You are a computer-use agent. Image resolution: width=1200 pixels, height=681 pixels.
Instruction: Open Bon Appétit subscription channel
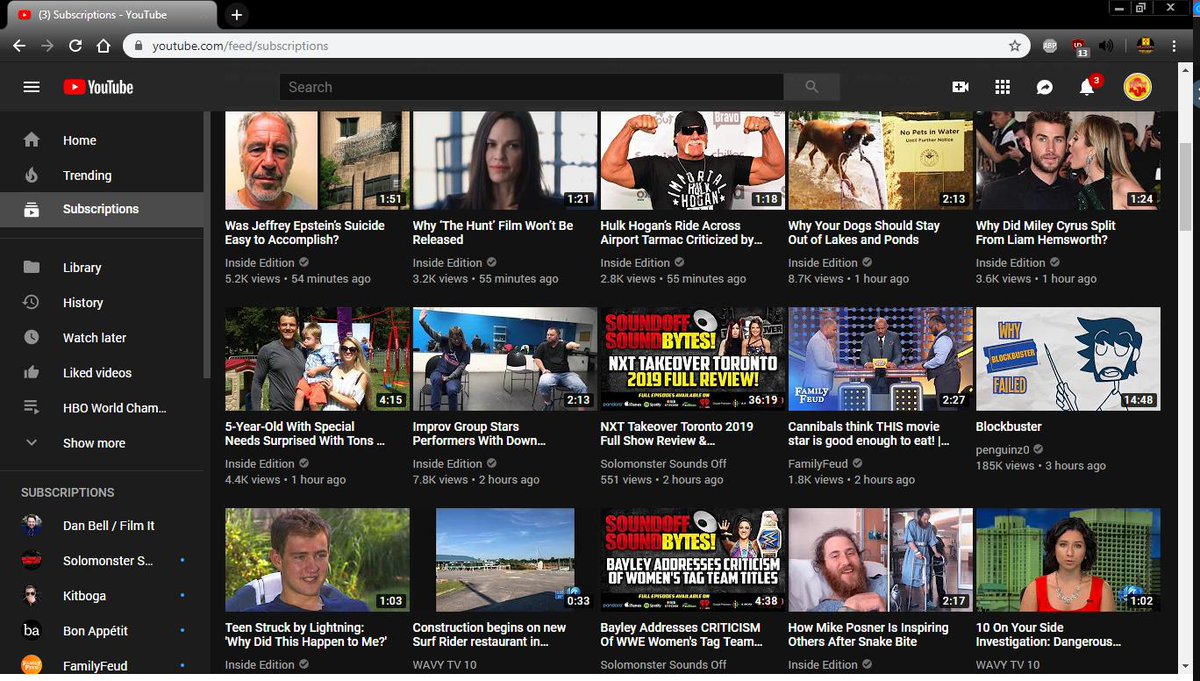tap(101, 630)
